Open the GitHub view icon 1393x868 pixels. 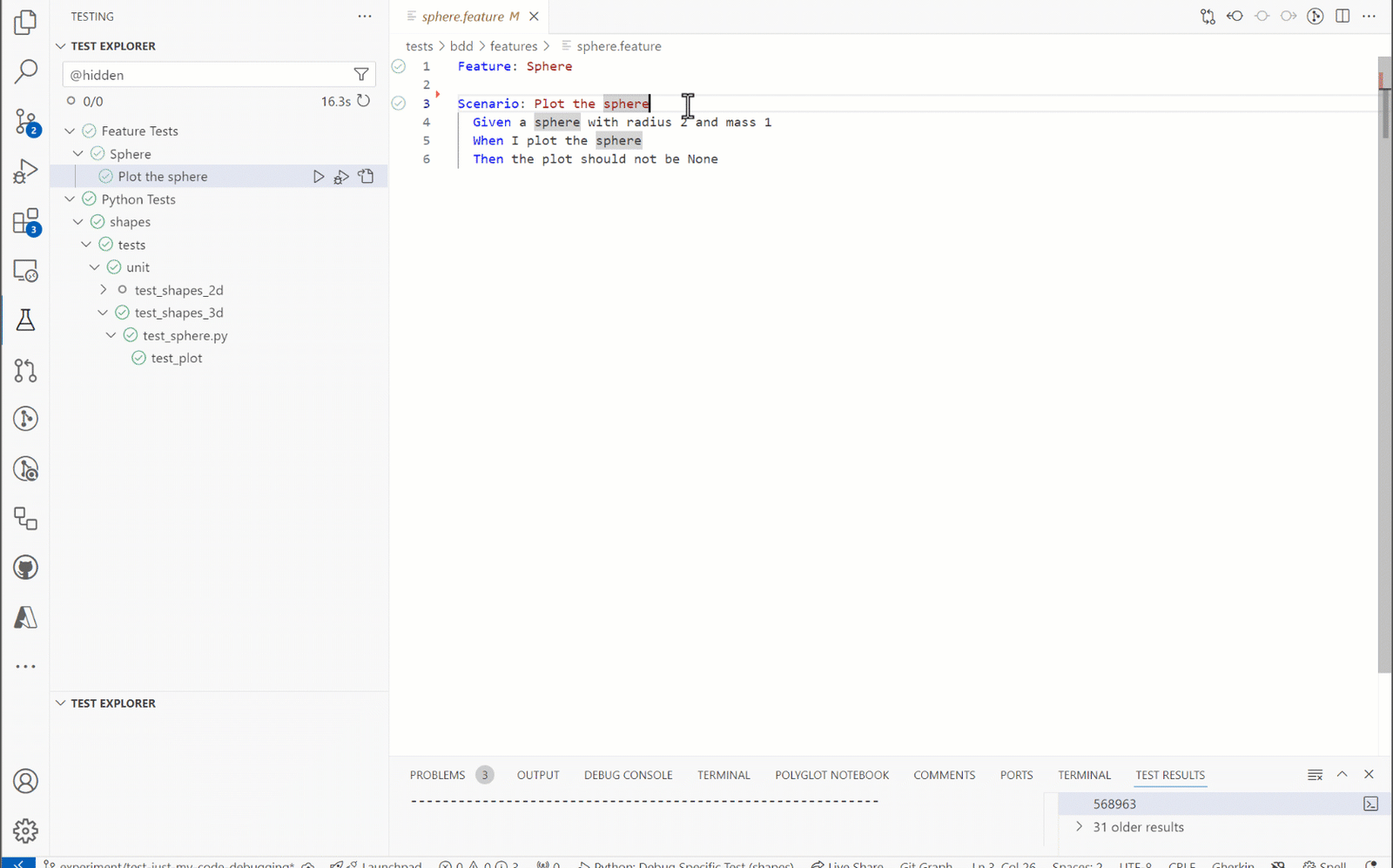pyautogui.click(x=25, y=568)
